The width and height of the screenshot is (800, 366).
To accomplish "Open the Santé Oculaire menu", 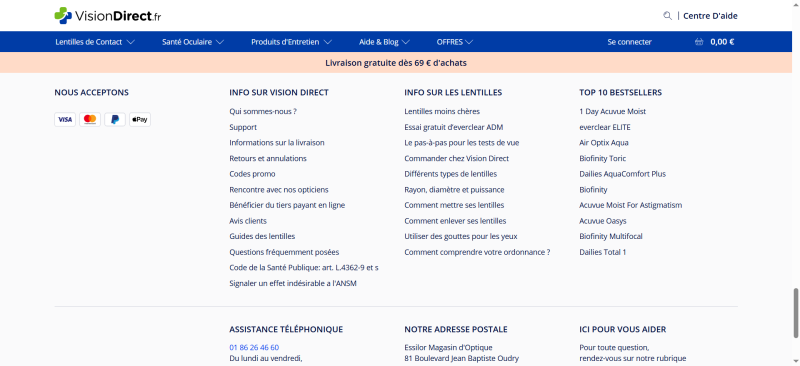I will [187, 42].
